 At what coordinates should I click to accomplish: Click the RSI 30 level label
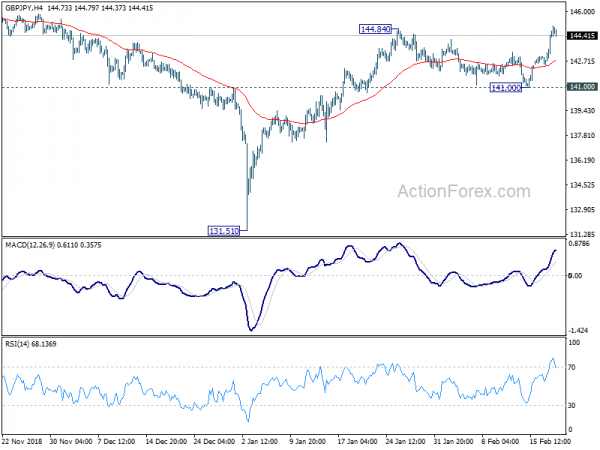pos(571,405)
